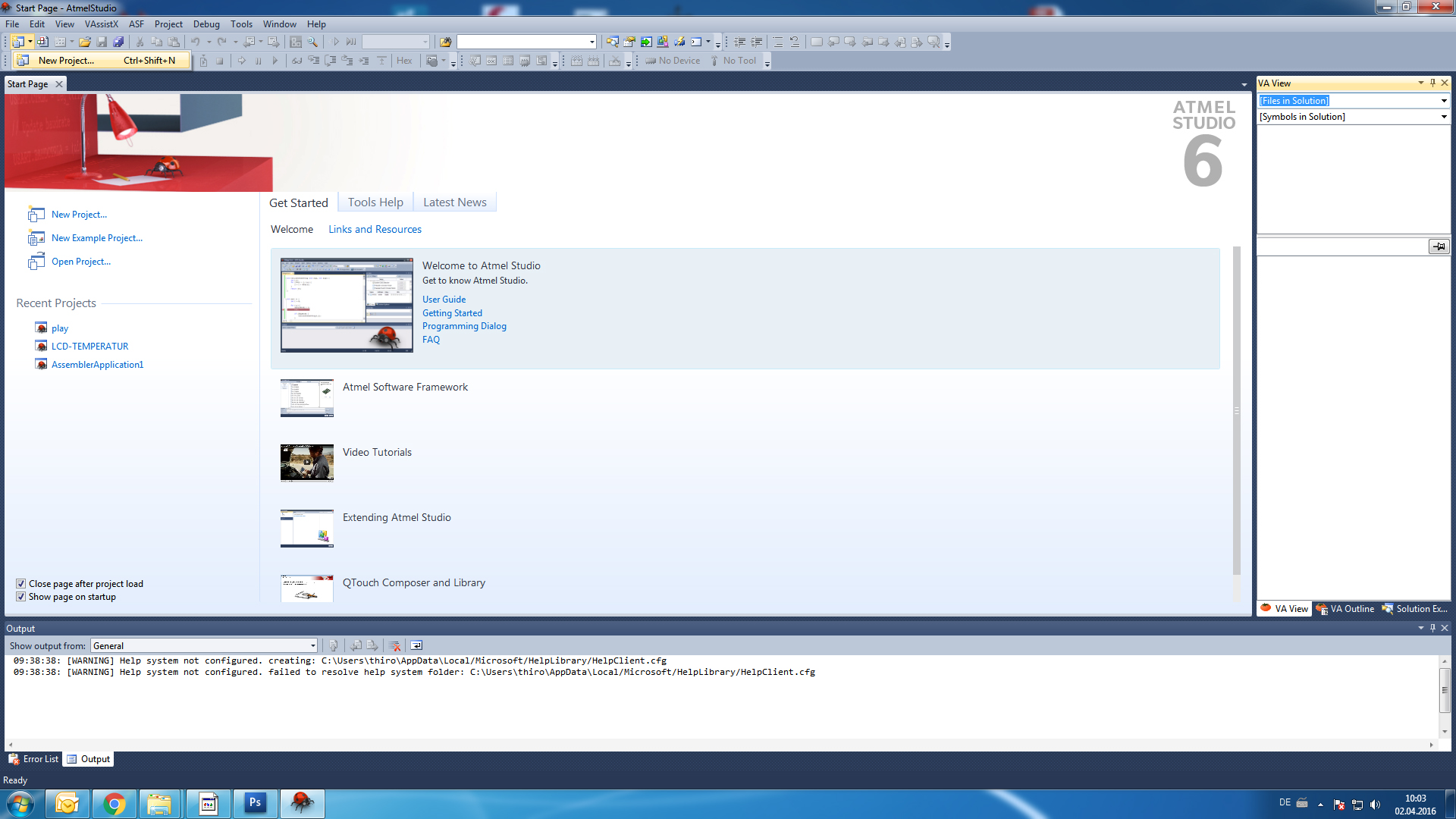
Task: Click the Stop Debugging square icon
Action: [220, 61]
